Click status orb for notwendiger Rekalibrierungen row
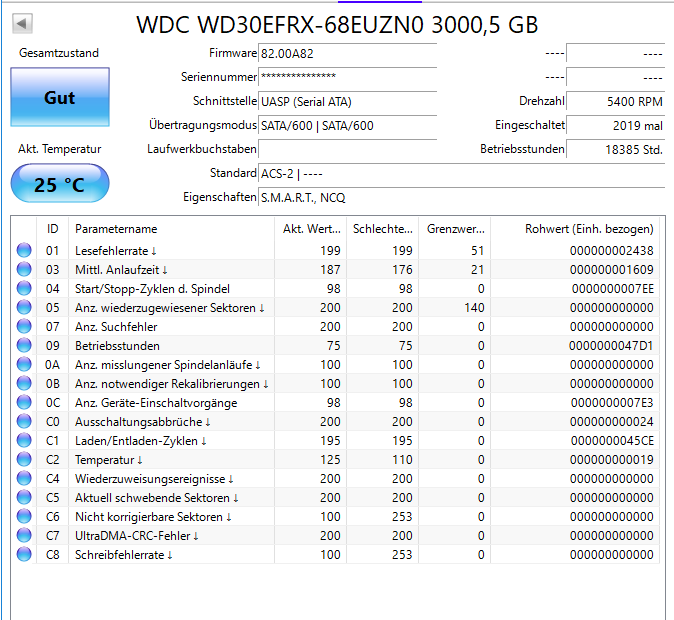The height and width of the screenshot is (620, 674). tap(24, 383)
